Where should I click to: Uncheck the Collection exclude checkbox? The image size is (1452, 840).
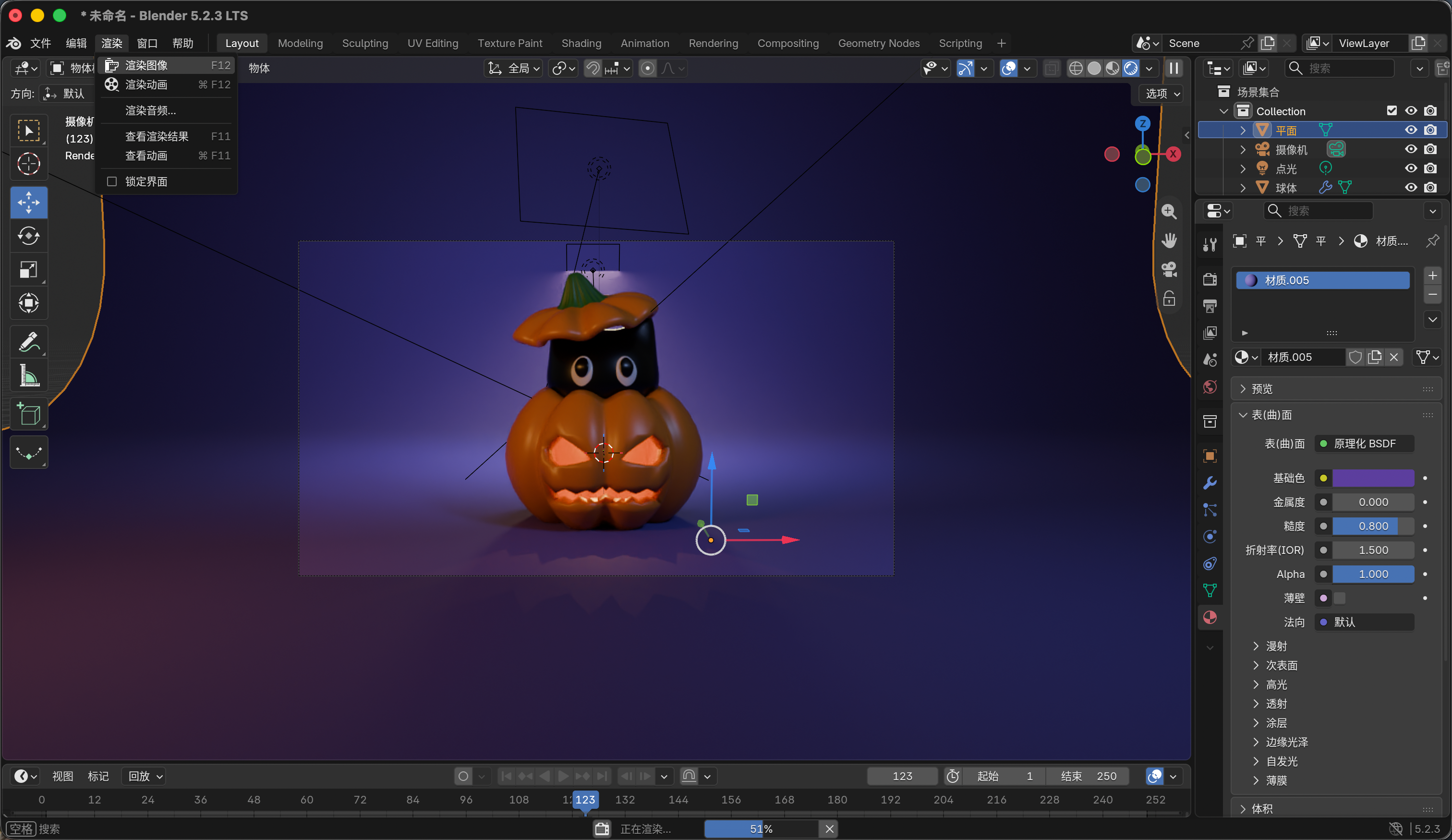(1391, 110)
